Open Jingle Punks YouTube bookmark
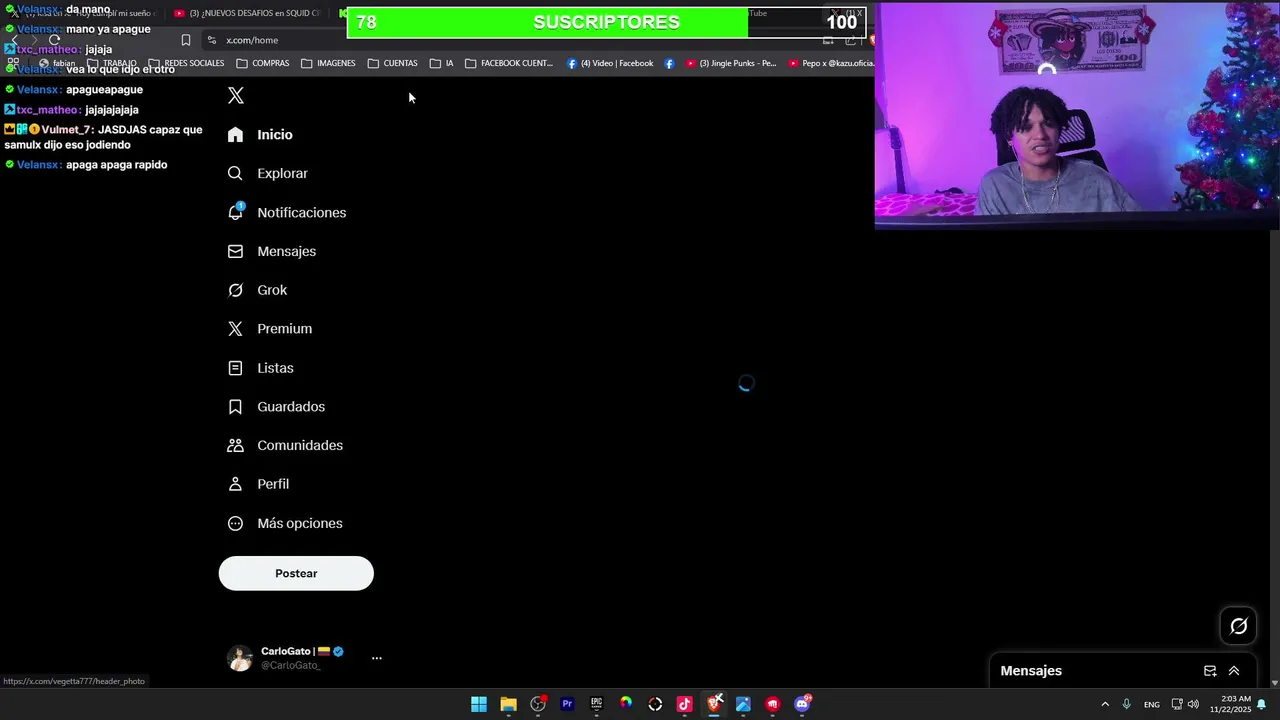This screenshot has height=720, width=1280. click(x=731, y=63)
